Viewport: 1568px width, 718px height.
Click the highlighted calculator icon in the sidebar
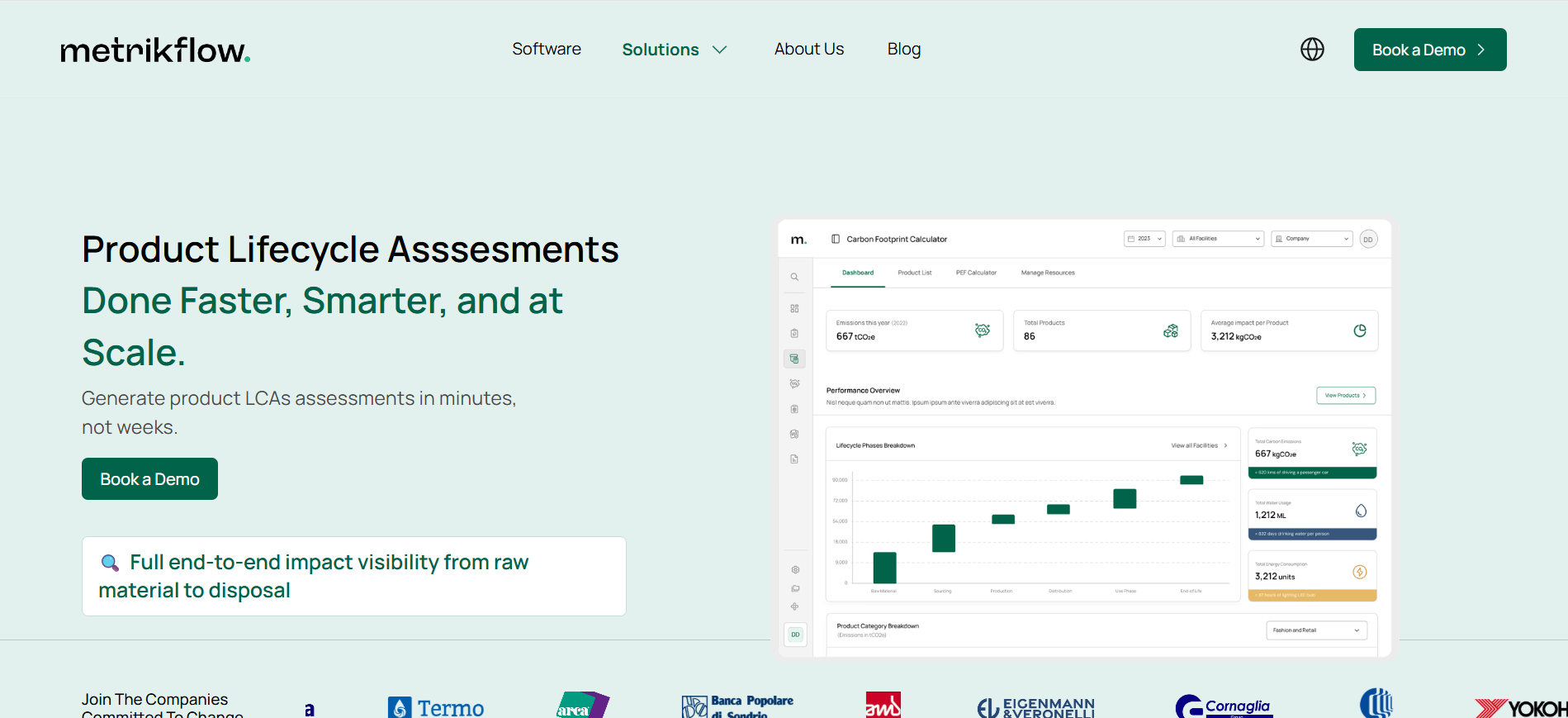coord(794,359)
